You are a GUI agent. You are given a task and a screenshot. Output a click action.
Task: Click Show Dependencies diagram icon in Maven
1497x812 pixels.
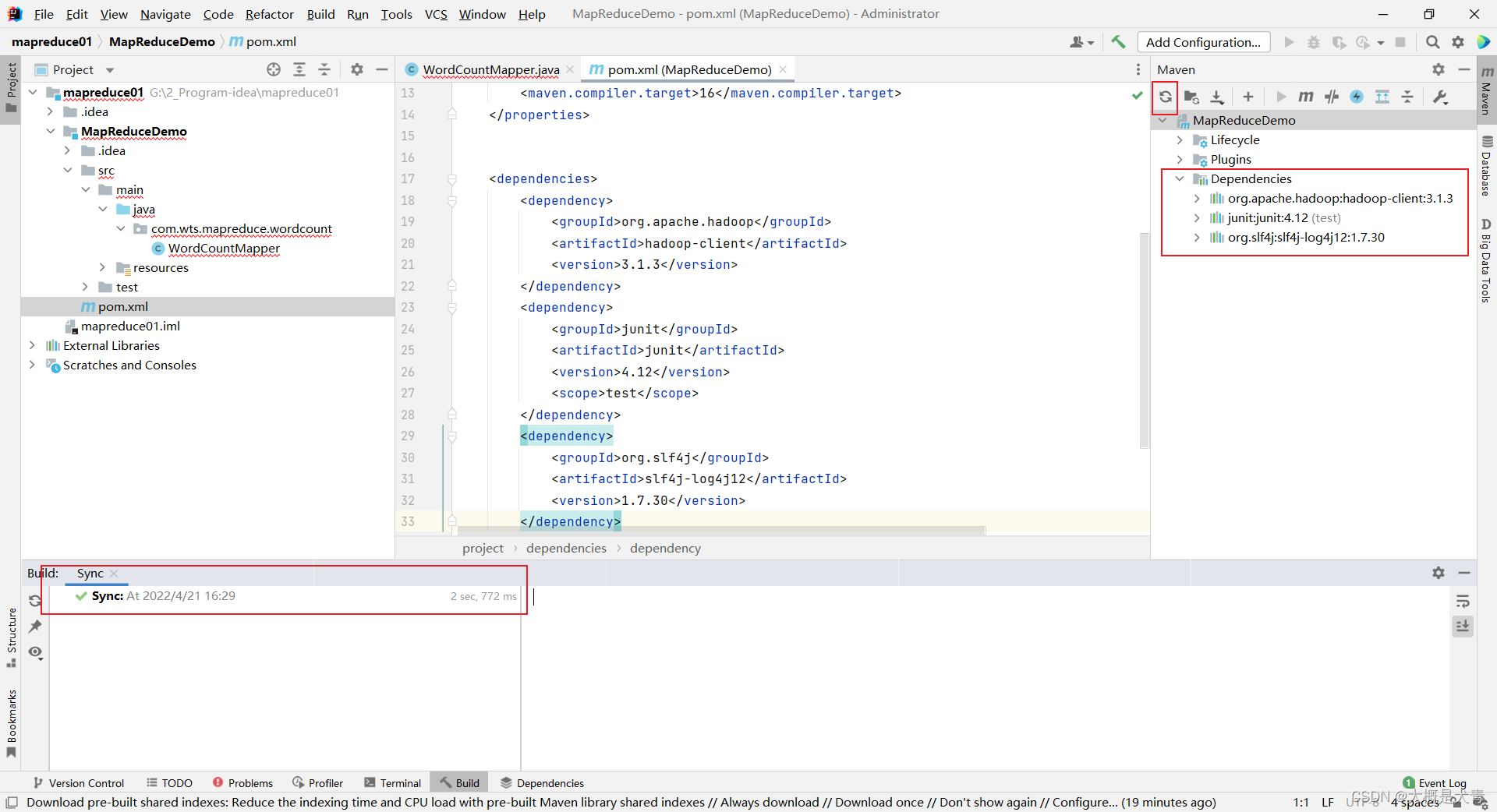pyautogui.click(x=1382, y=97)
